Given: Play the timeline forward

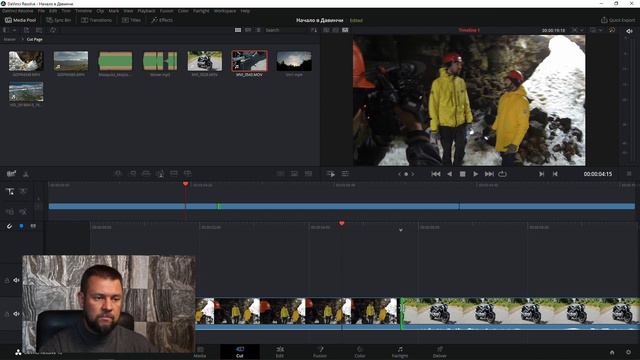Looking at the screenshot, I should coord(476,174).
